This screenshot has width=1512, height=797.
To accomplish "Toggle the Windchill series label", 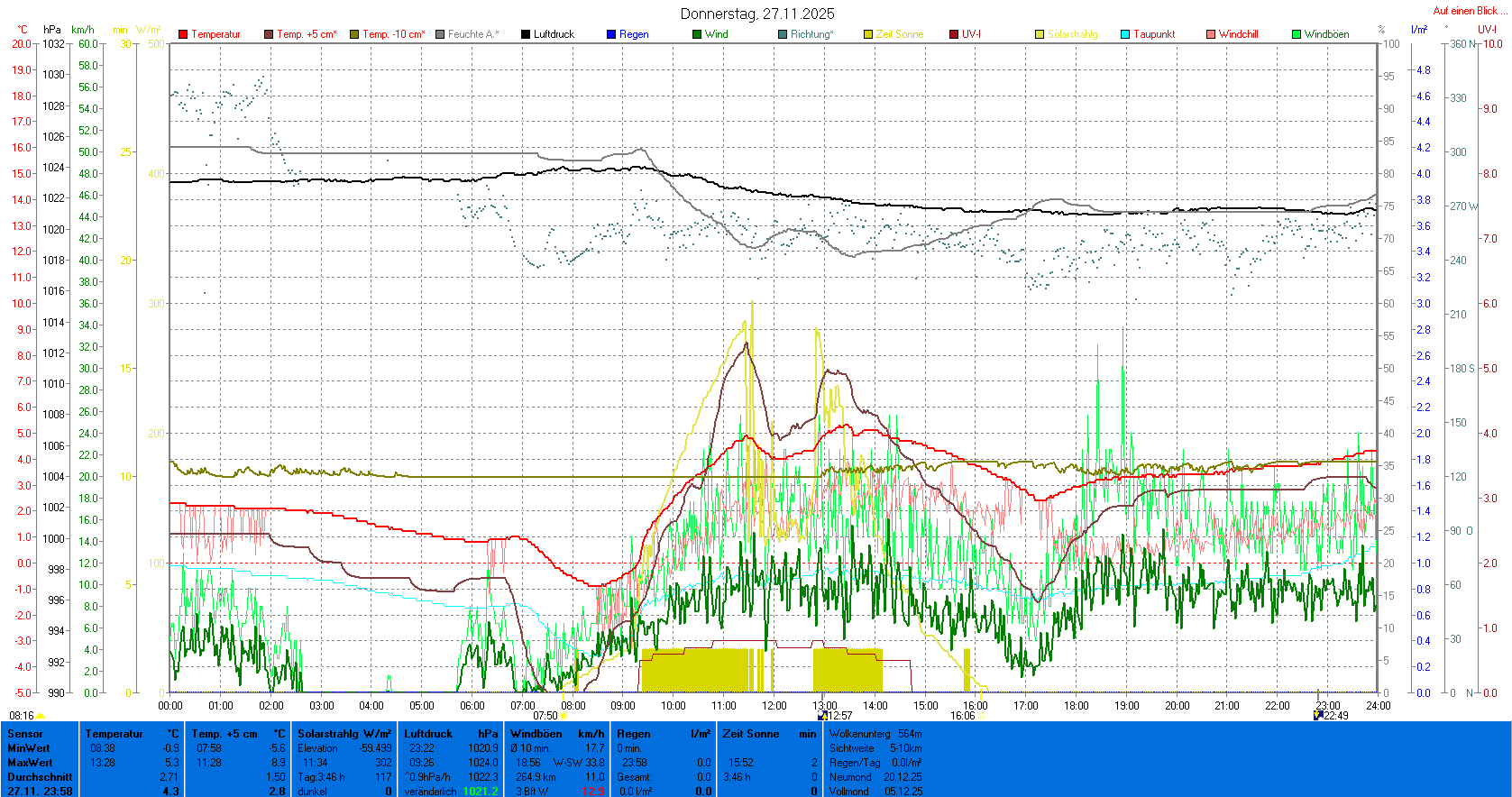I will [1238, 34].
